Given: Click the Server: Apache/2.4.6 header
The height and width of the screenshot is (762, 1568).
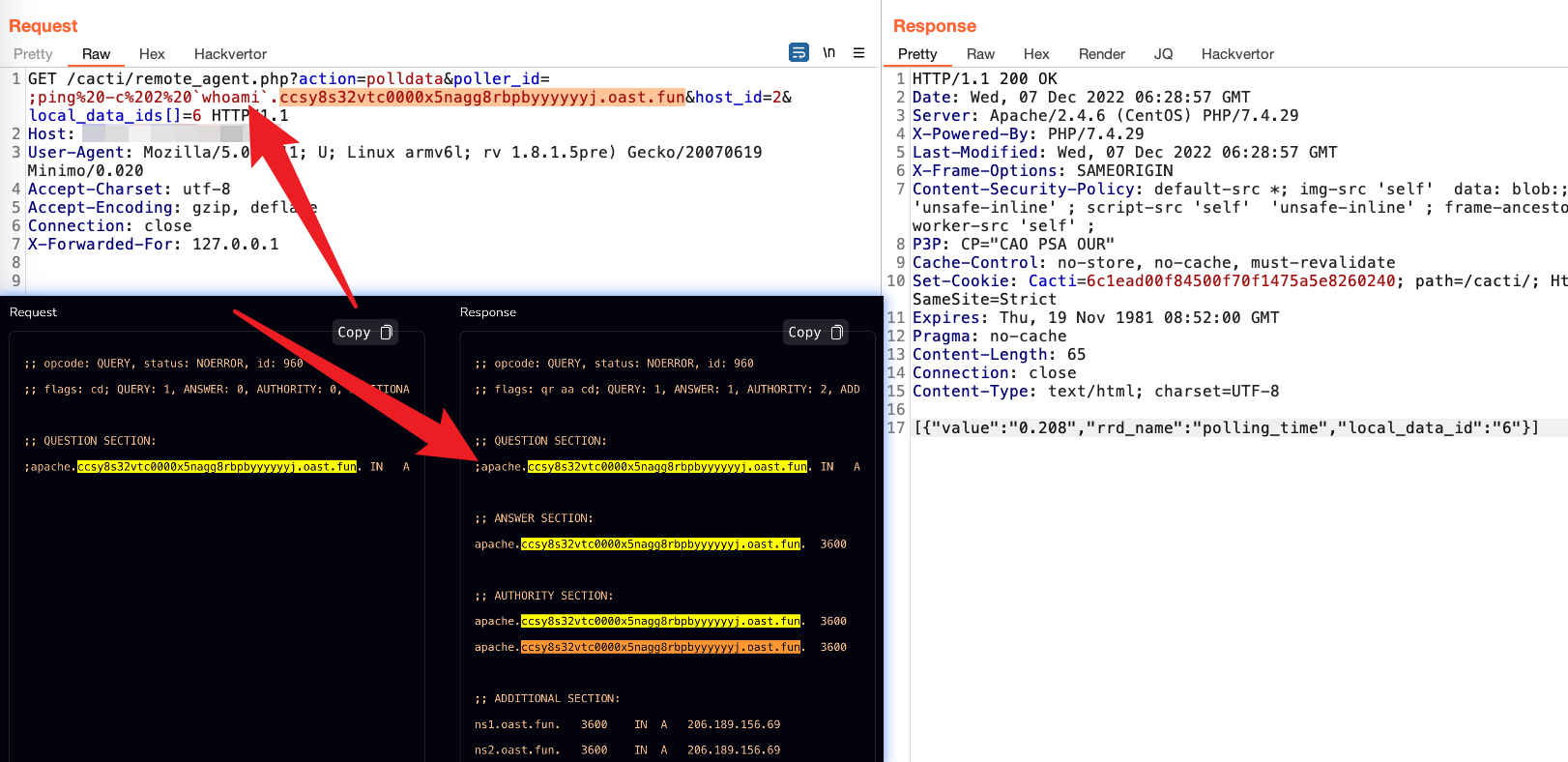Looking at the screenshot, I should 1105,115.
